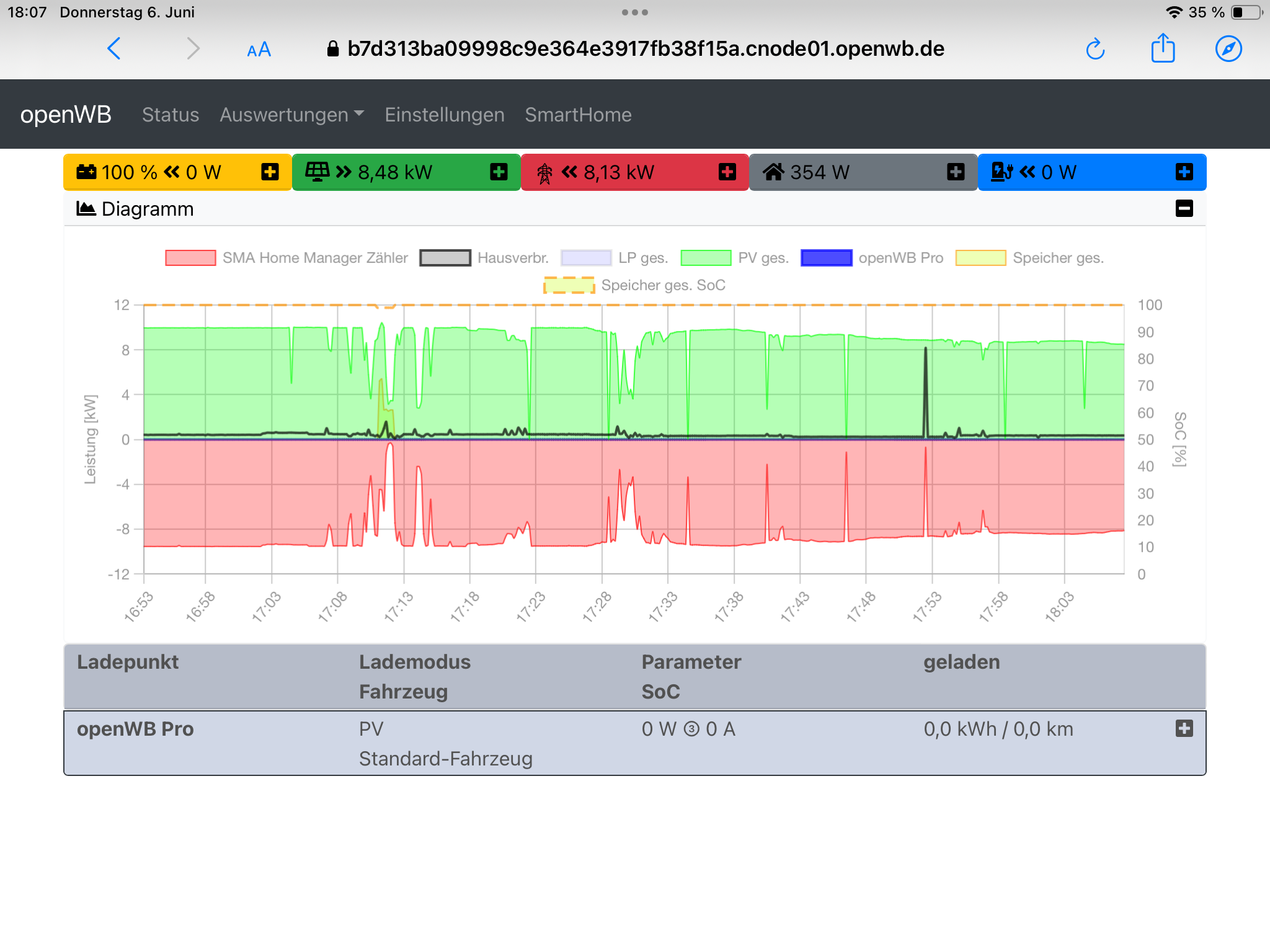
Task: Click the battery icon in yellow tile
Action: click(86, 172)
